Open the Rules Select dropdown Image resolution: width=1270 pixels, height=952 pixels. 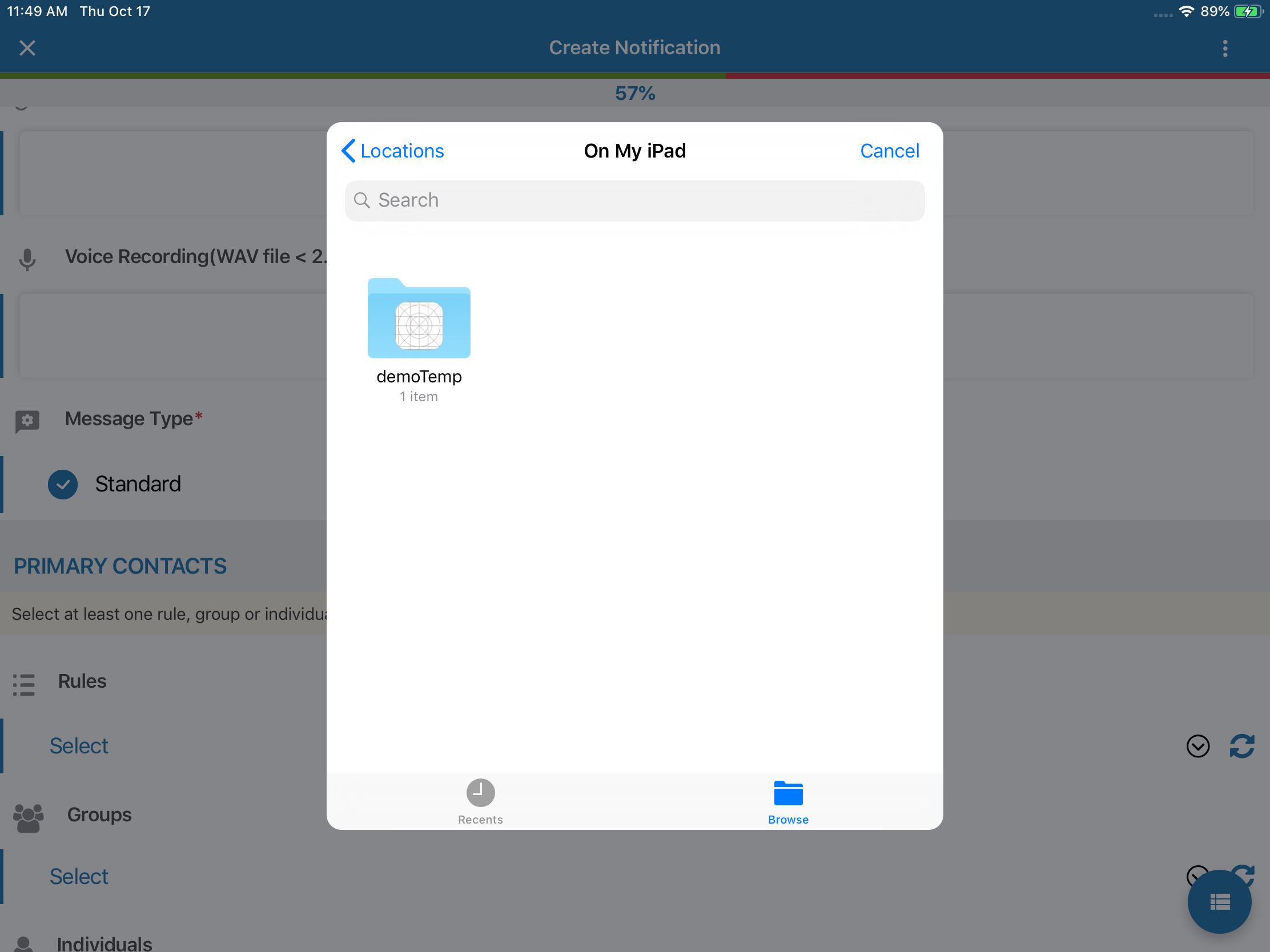tap(79, 746)
